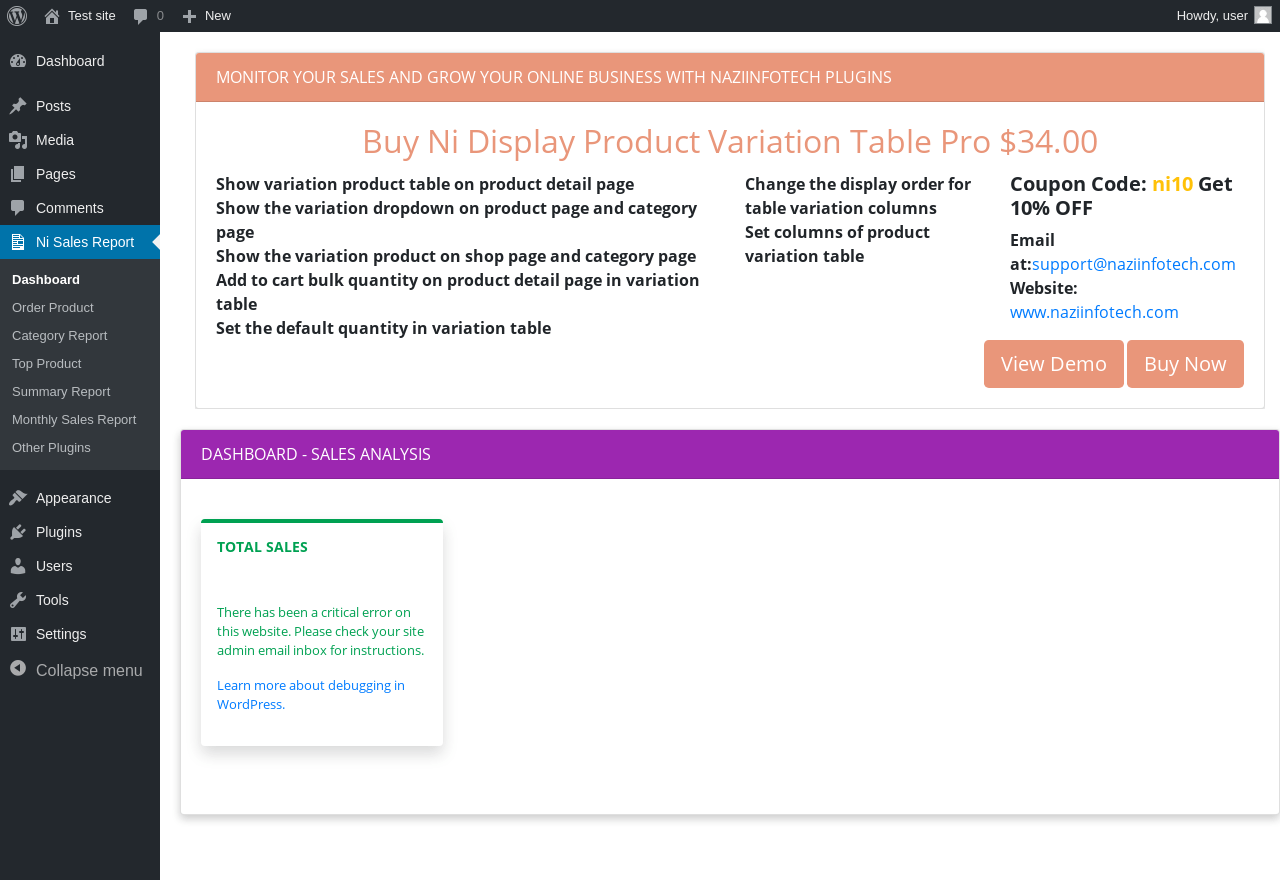
Task: Open the Appearance menu
Action: [80, 498]
